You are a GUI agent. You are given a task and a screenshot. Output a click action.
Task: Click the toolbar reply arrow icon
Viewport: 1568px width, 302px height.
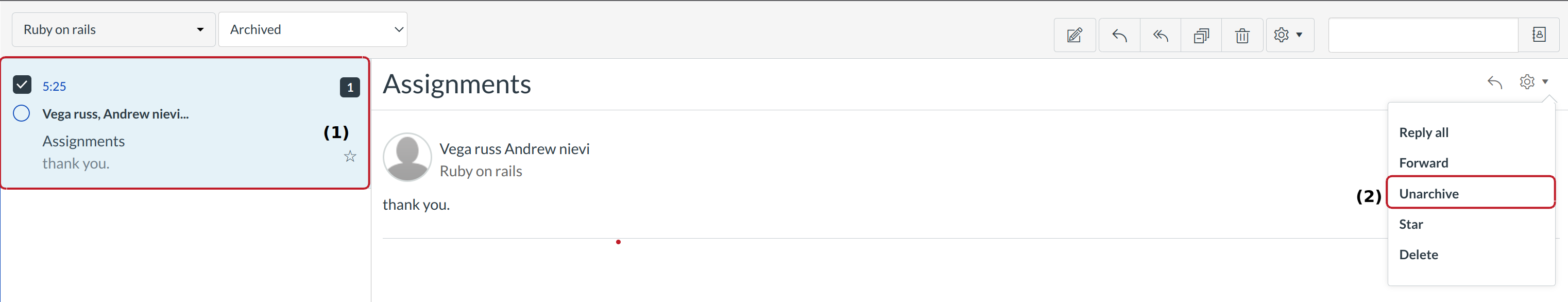(x=1119, y=36)
